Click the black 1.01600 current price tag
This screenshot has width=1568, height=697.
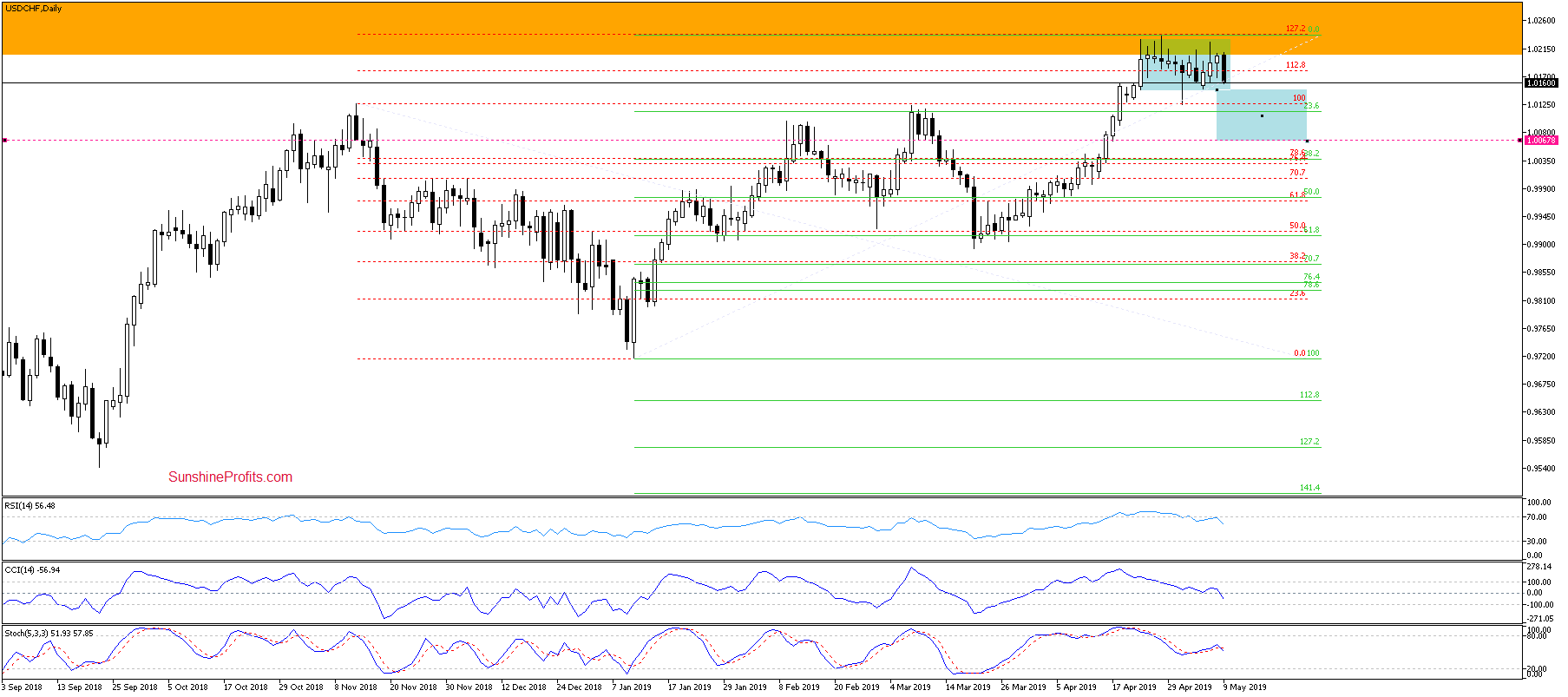(x=1541, y=83)
